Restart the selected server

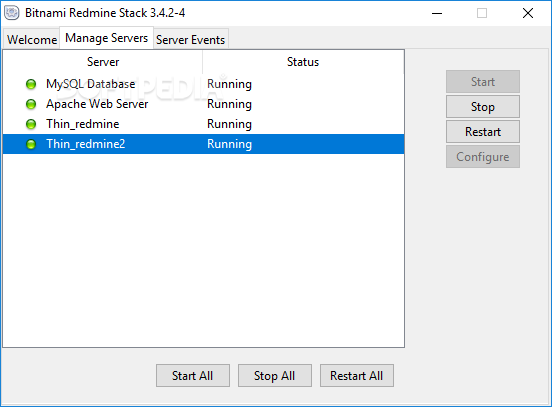click(x=483, y=132)
